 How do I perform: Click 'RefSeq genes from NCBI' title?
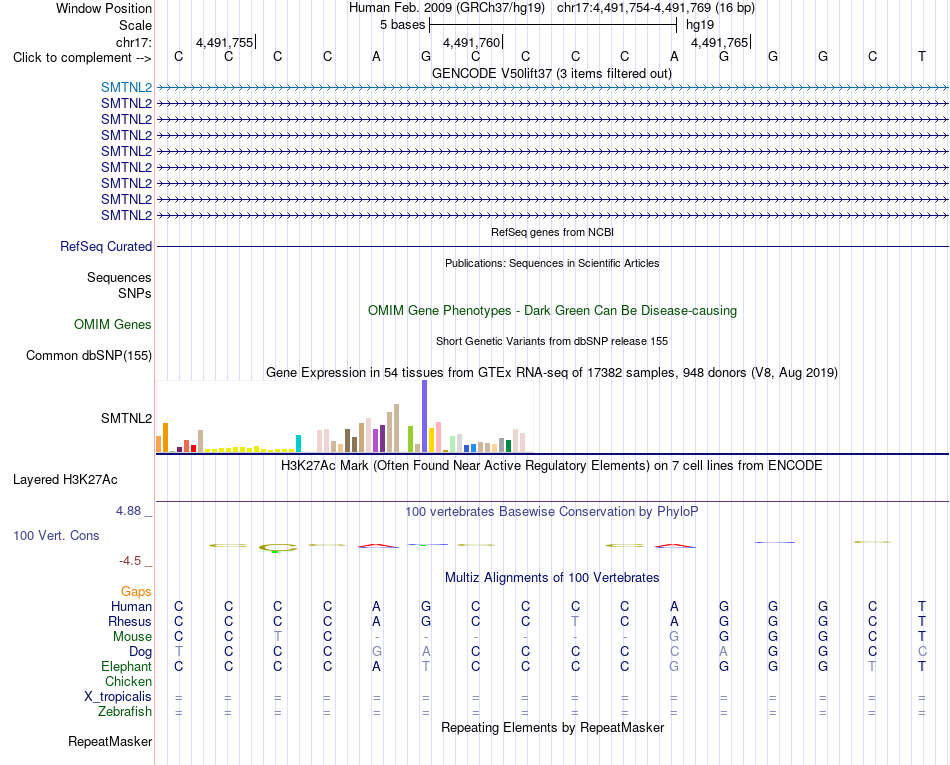[x=552, y=232]
